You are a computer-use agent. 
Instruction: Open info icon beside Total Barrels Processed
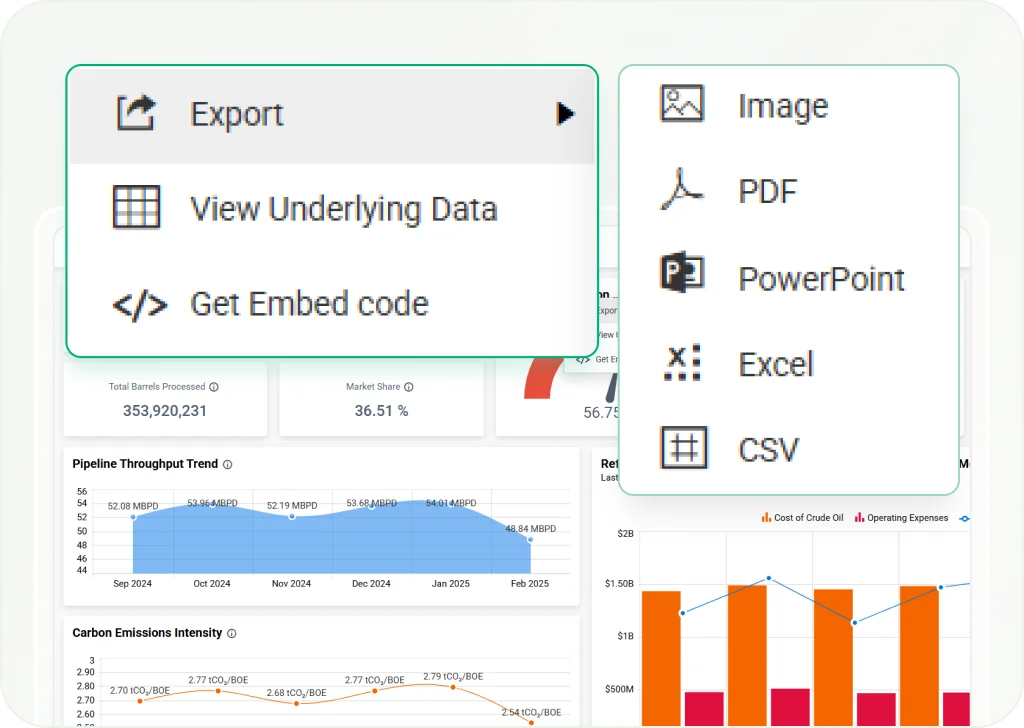point(214,387)
